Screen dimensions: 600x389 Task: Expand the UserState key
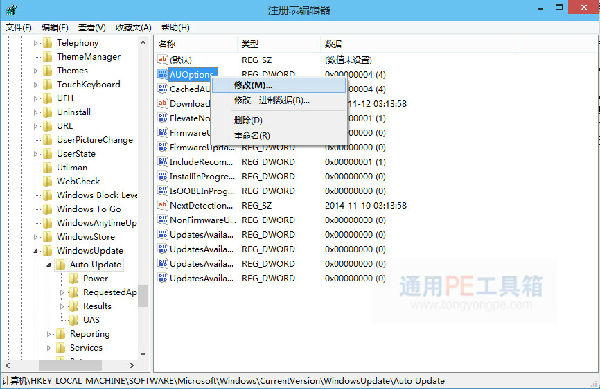[x=35, y=154]
